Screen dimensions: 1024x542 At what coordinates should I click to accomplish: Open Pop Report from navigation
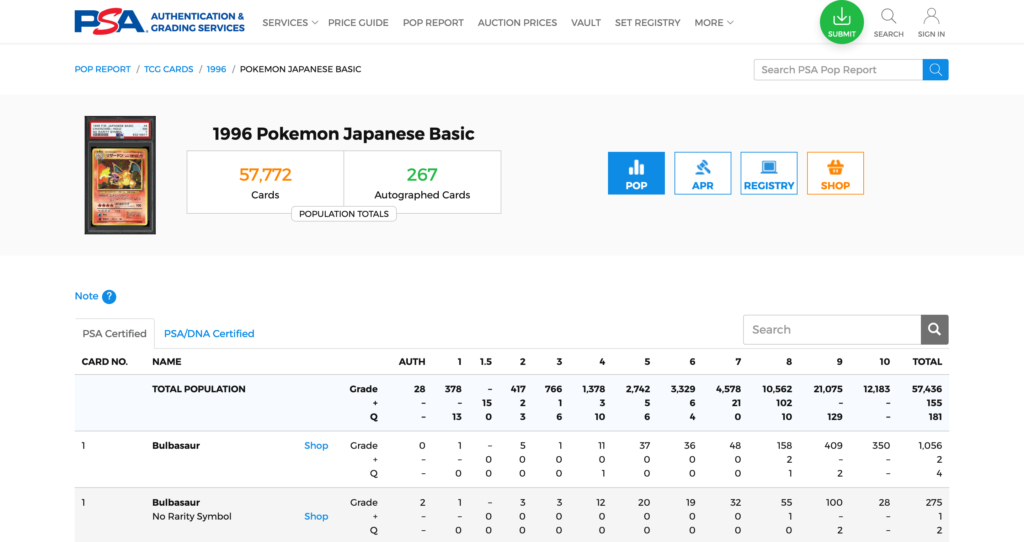point(433,23)
